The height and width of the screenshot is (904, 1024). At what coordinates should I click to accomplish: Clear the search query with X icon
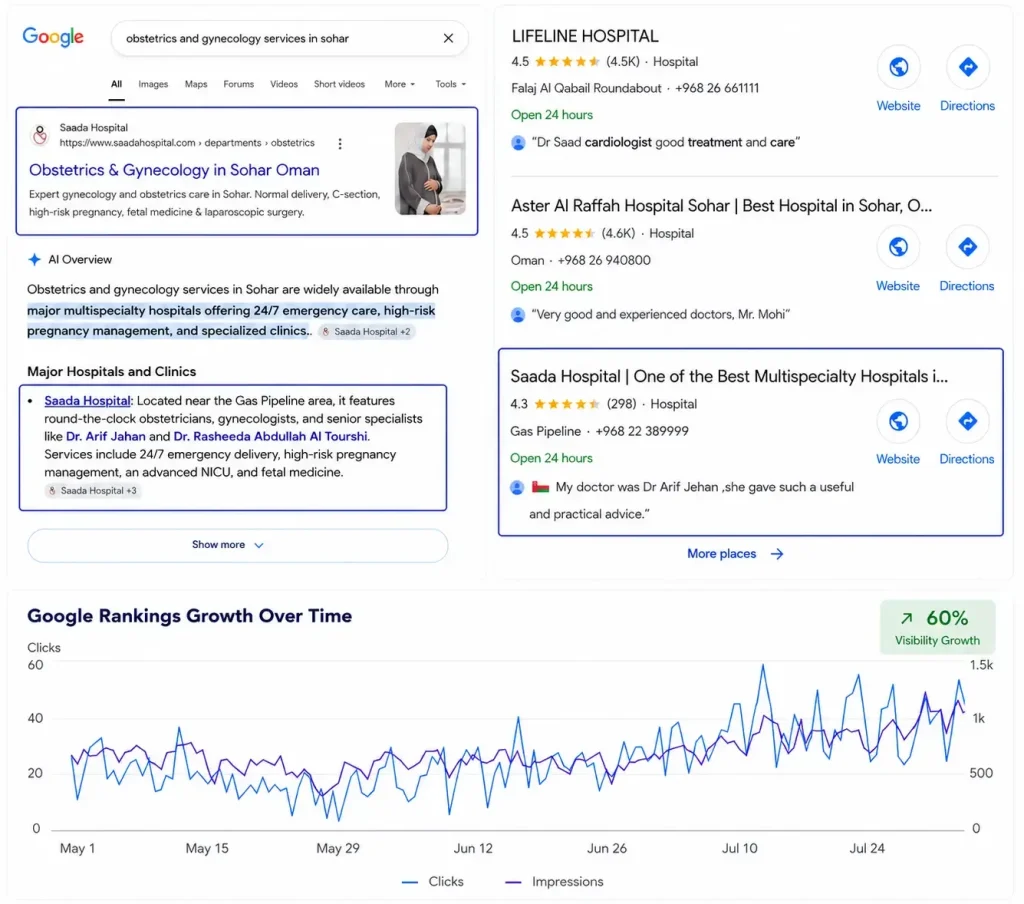point(448,39)
